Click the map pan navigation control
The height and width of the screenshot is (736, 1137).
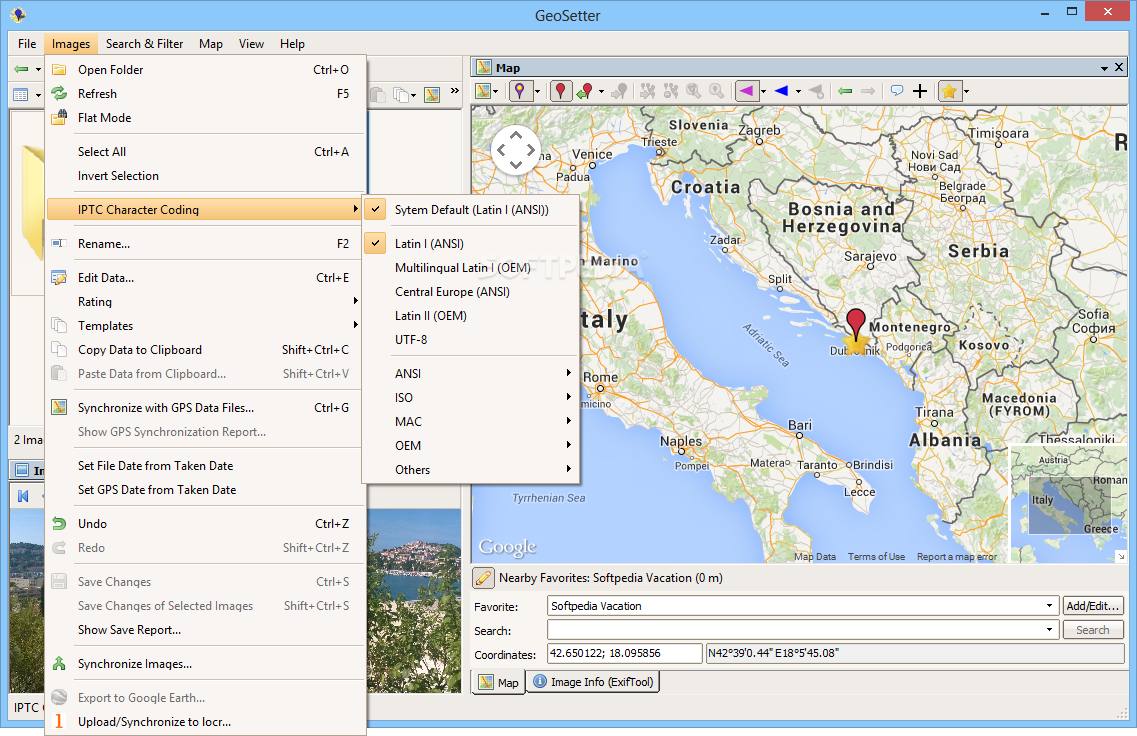(x=516, y=150)
